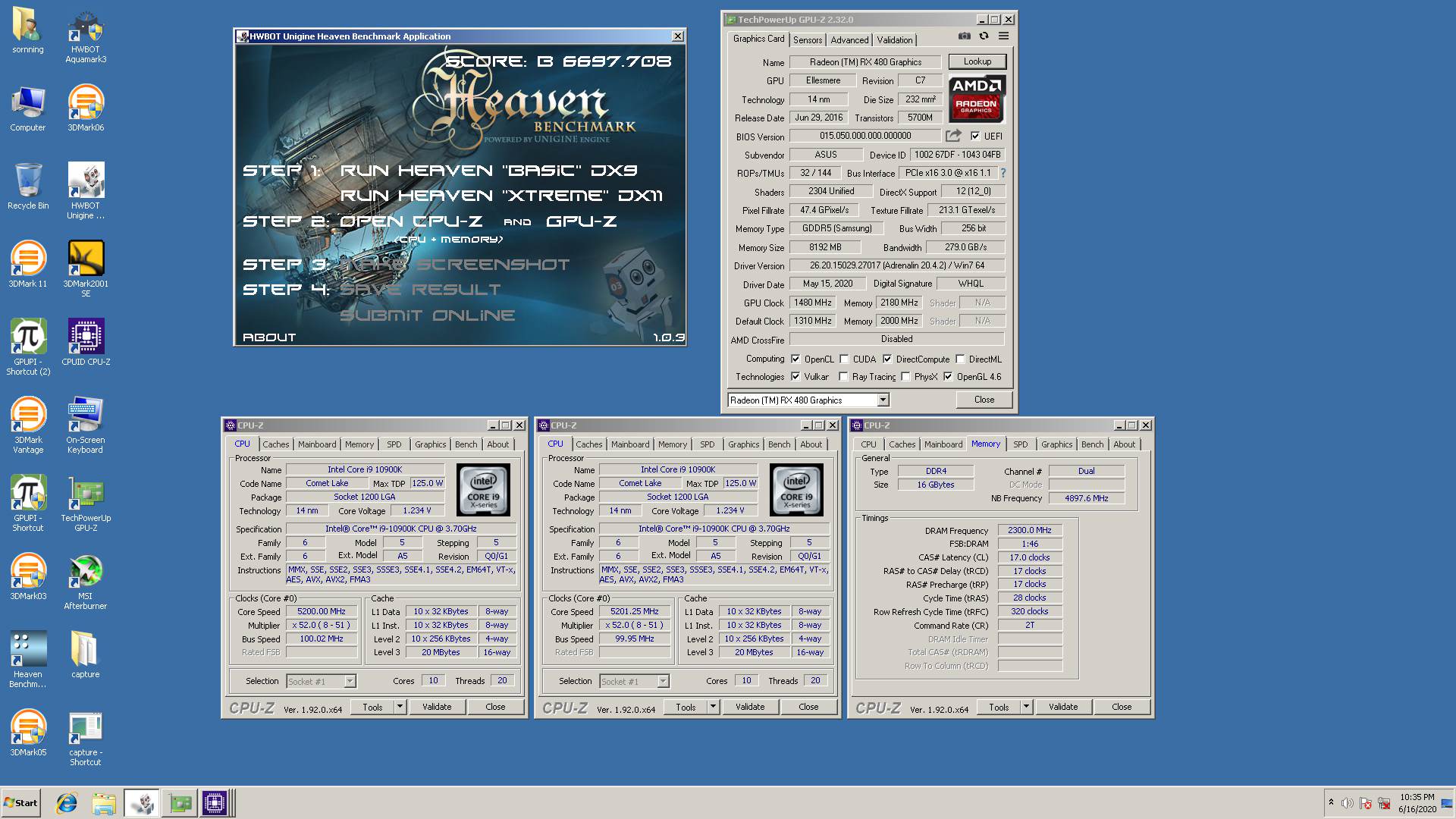This screenshot has width=1456, height=819.
Task: Open Socket #1 selection dropdown in the left CPU-Z window
Action: pos(321,681)
